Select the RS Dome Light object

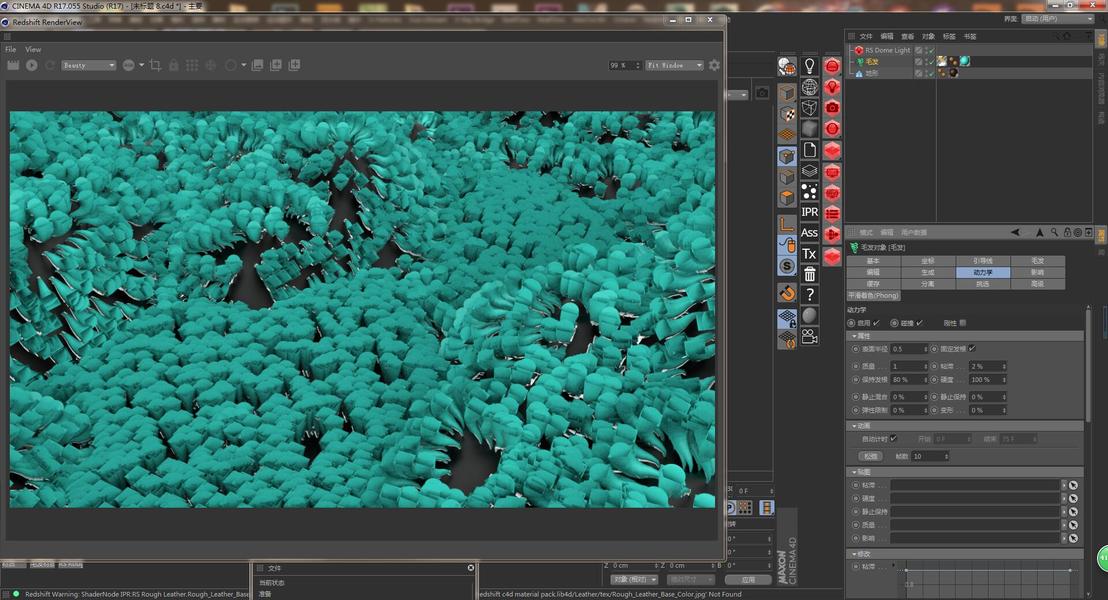click(x=888, y=50)
